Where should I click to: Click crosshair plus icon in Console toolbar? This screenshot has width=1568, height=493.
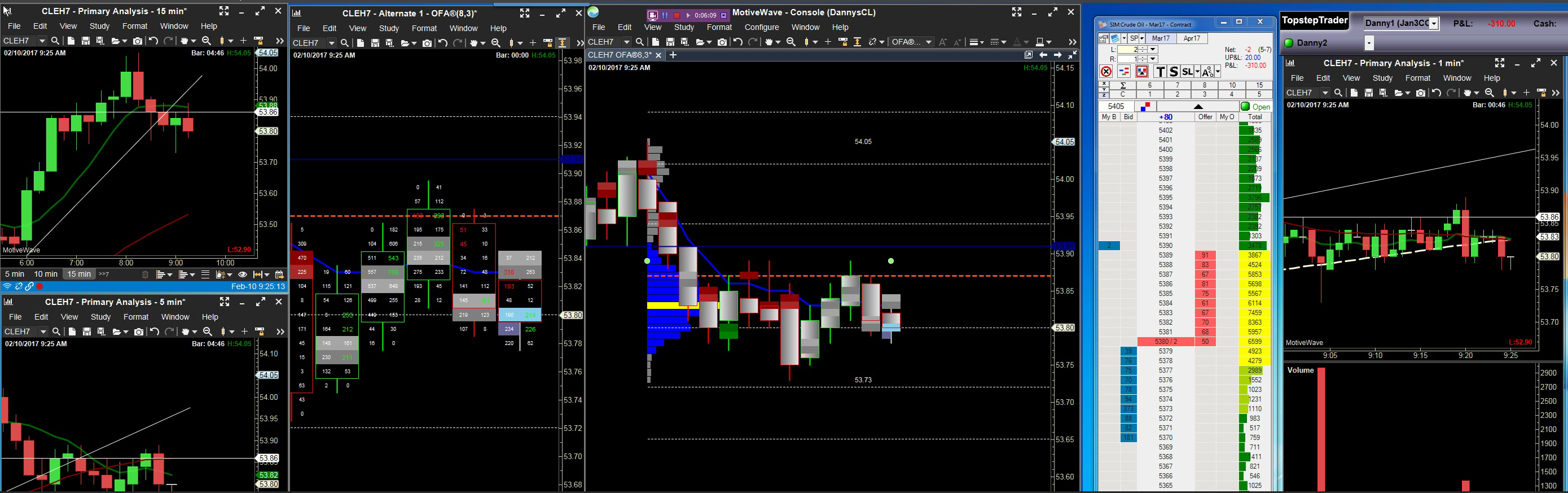pyautogui.click(x=828, y=42)
